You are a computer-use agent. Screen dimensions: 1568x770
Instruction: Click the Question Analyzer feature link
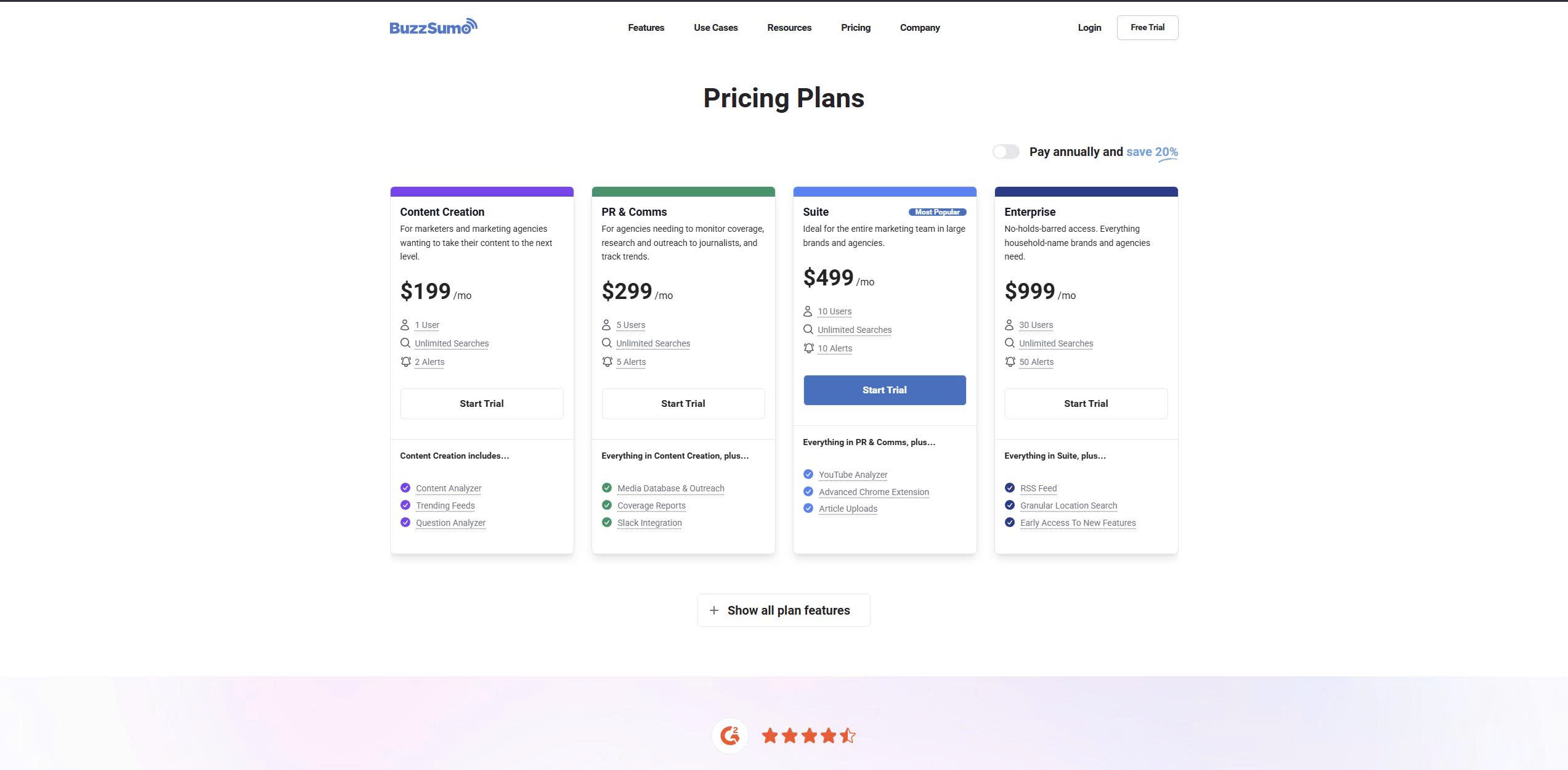pos(450,523)
